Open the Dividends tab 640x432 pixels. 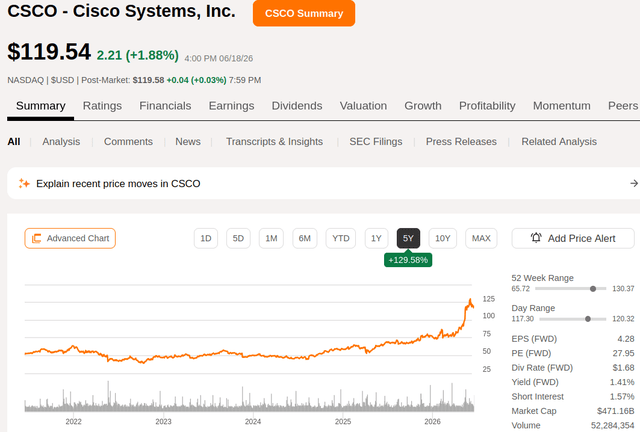pos(297,106)
